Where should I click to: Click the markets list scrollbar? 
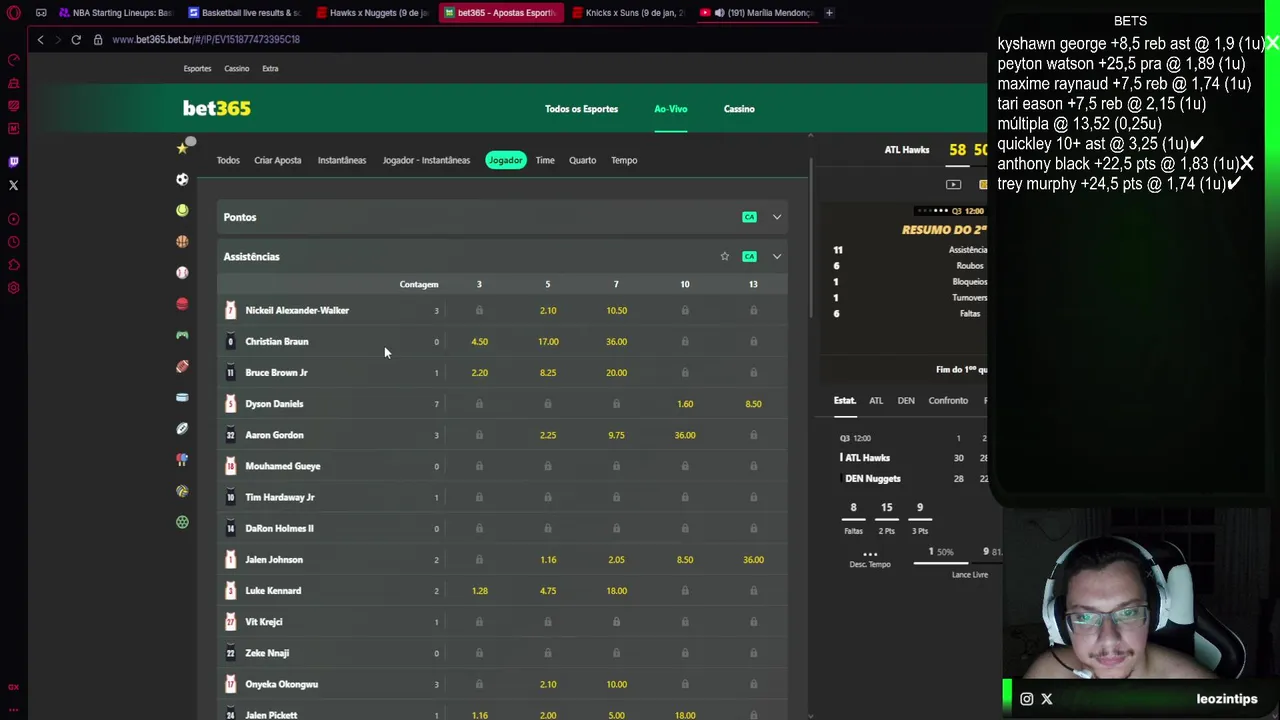pos(811,240)
